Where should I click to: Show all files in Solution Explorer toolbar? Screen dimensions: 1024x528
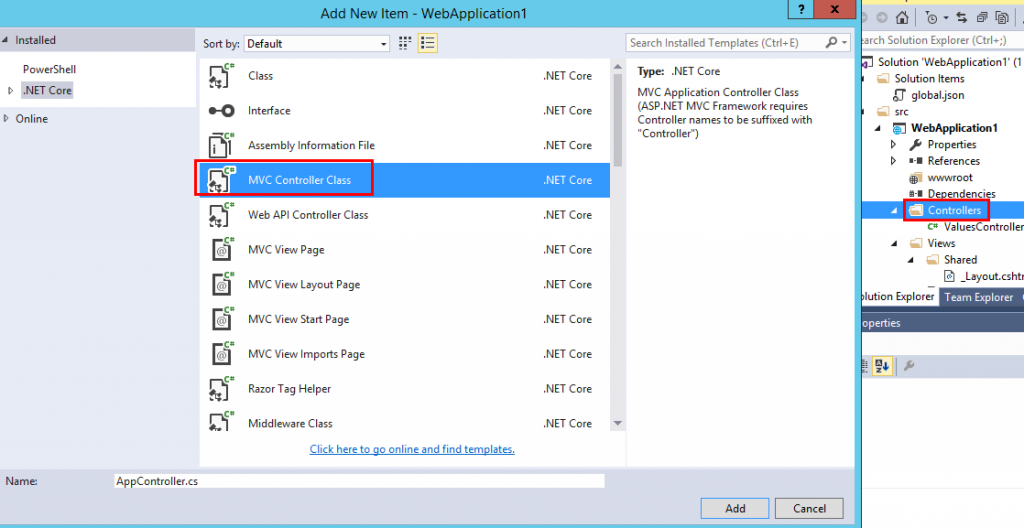point(1001,18)
